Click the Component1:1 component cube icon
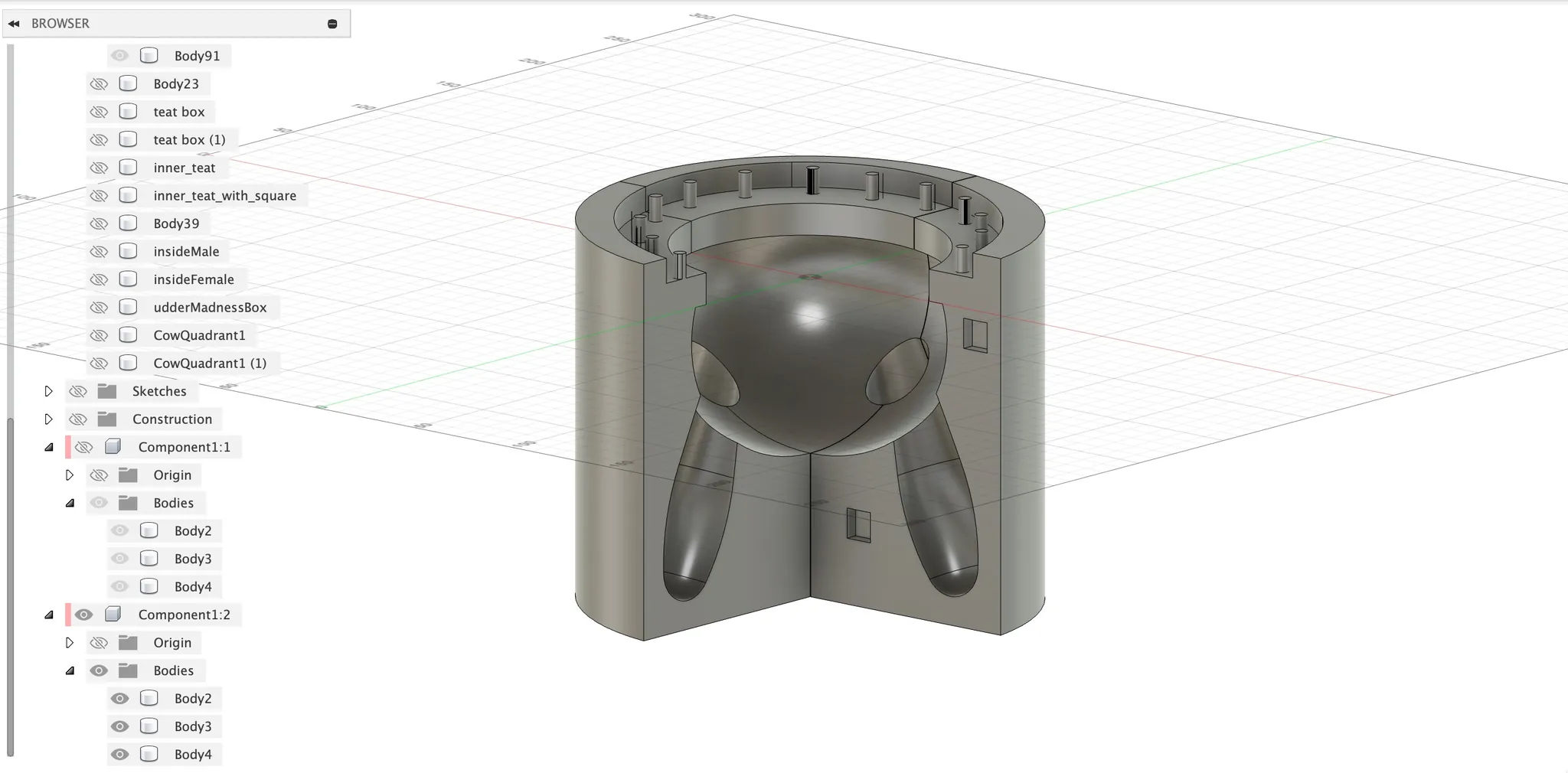 pyautogui.click(x=113, y=447)
